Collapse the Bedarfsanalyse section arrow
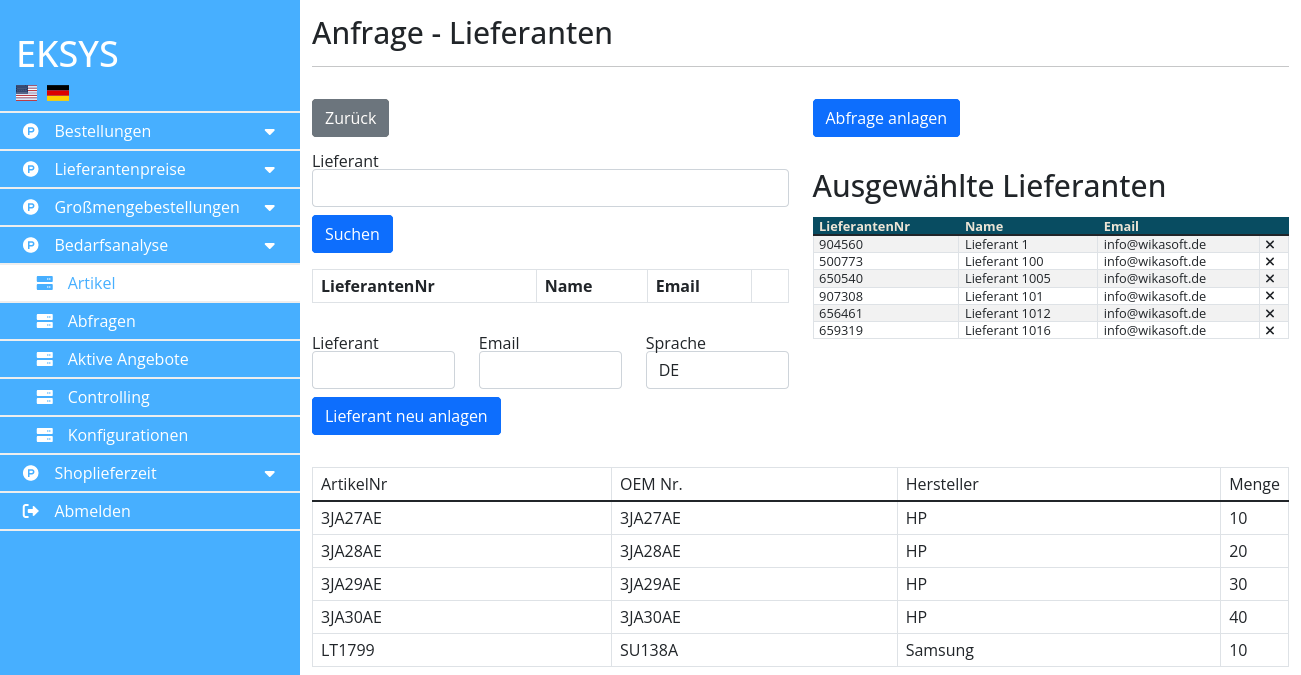 coord(269,246)
